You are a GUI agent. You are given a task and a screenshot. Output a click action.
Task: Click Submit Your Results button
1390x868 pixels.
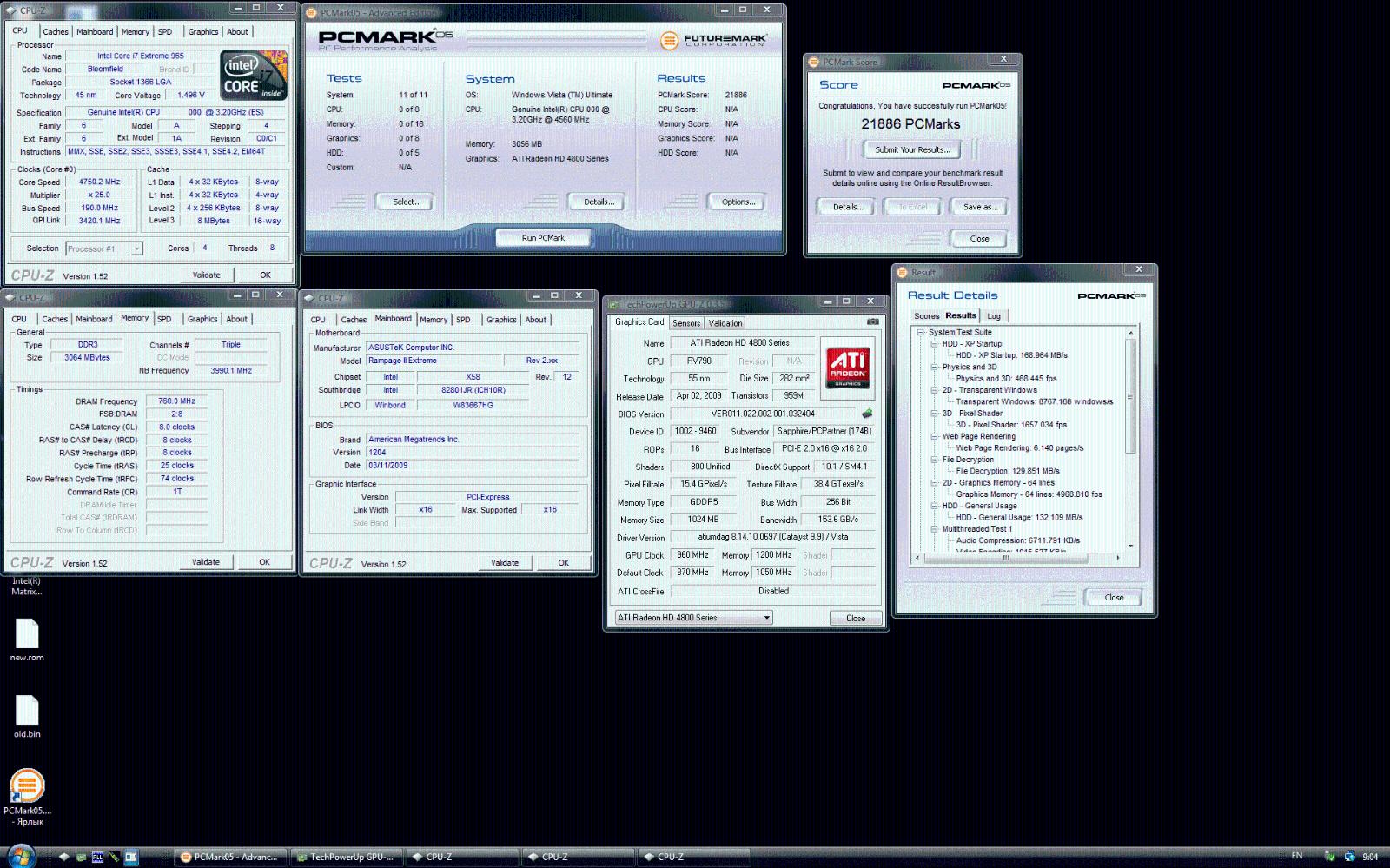pyautogui.click(x=911, y=149)
